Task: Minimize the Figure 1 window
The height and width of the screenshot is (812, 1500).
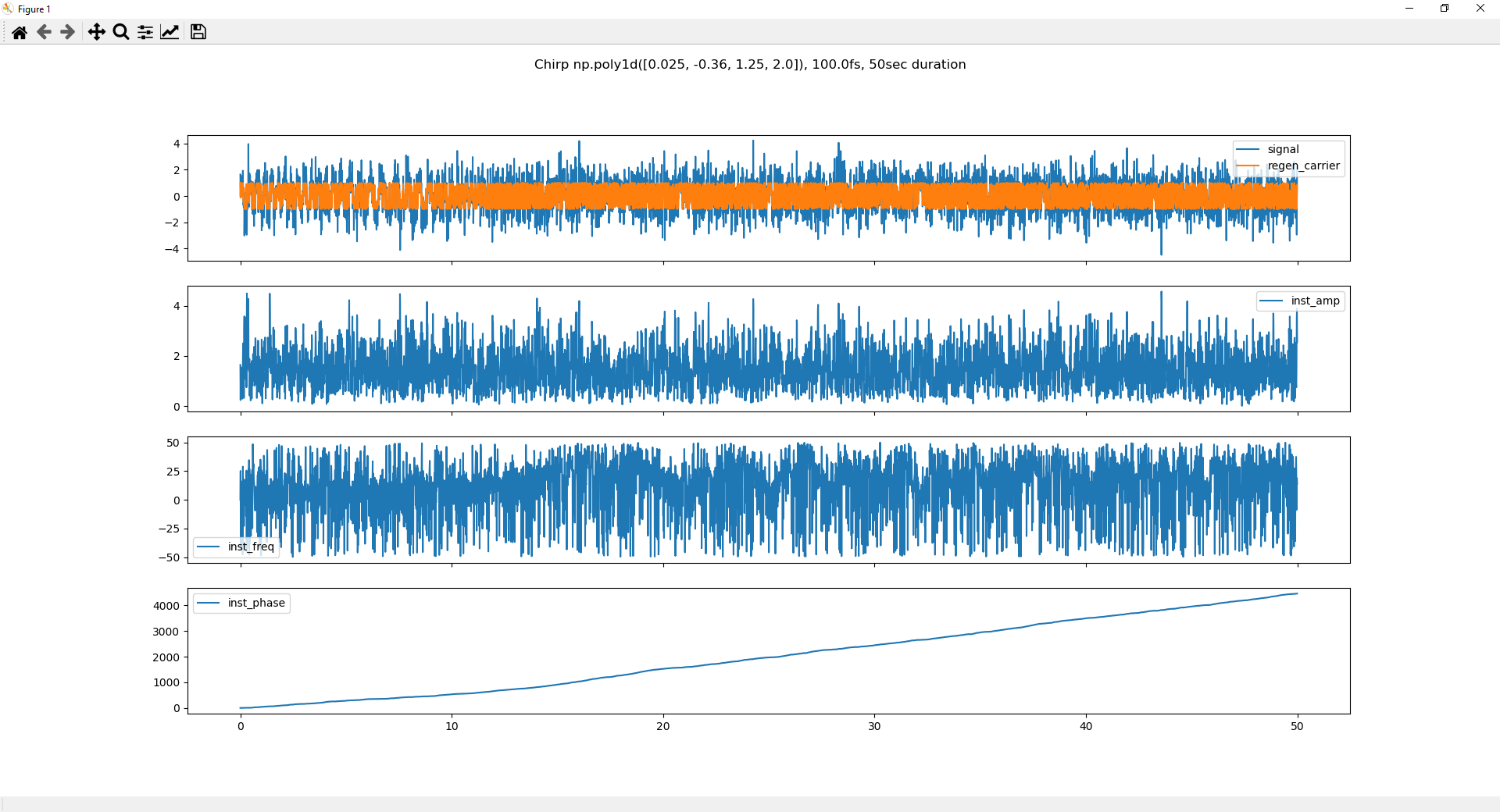Action: click(1409, 9)
